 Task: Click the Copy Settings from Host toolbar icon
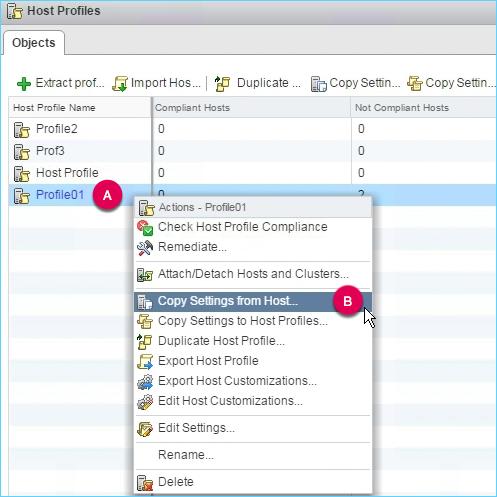tap(318, 84)
